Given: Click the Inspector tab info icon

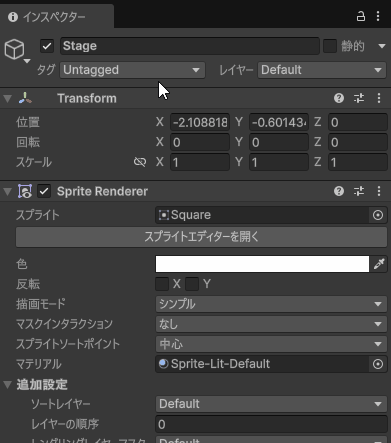Looking at the screenshot, I should (13, 17).
